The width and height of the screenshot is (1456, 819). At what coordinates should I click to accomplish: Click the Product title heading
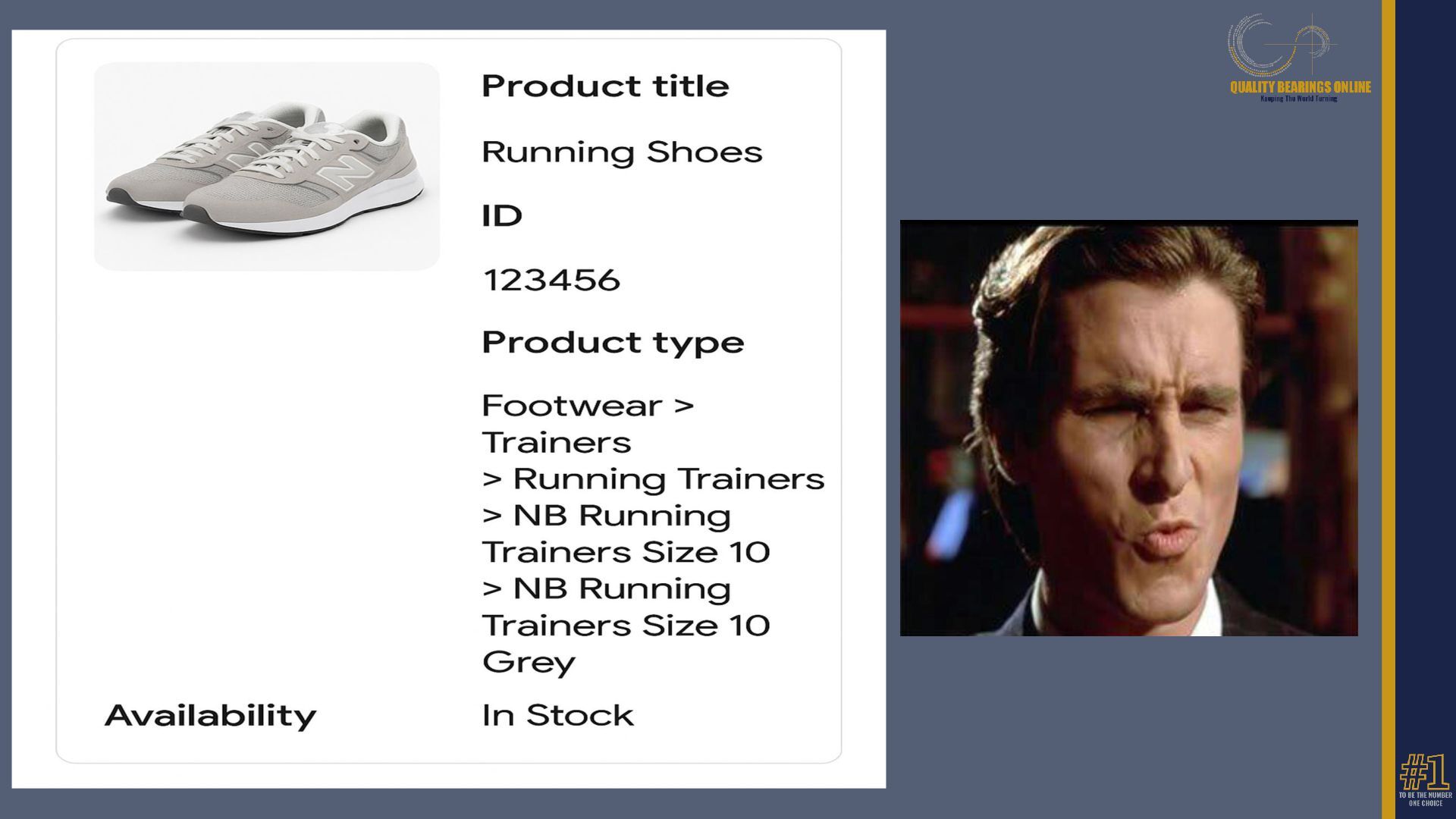605,86
